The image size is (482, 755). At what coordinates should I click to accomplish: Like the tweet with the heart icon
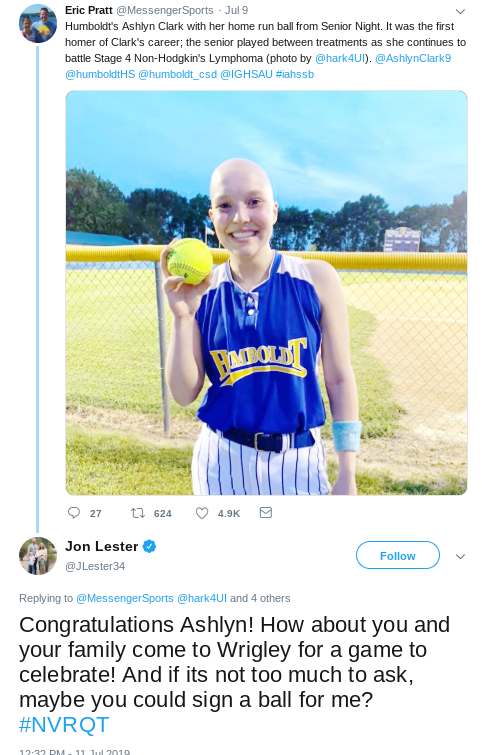pyautogui.click(x=202, y=513)
